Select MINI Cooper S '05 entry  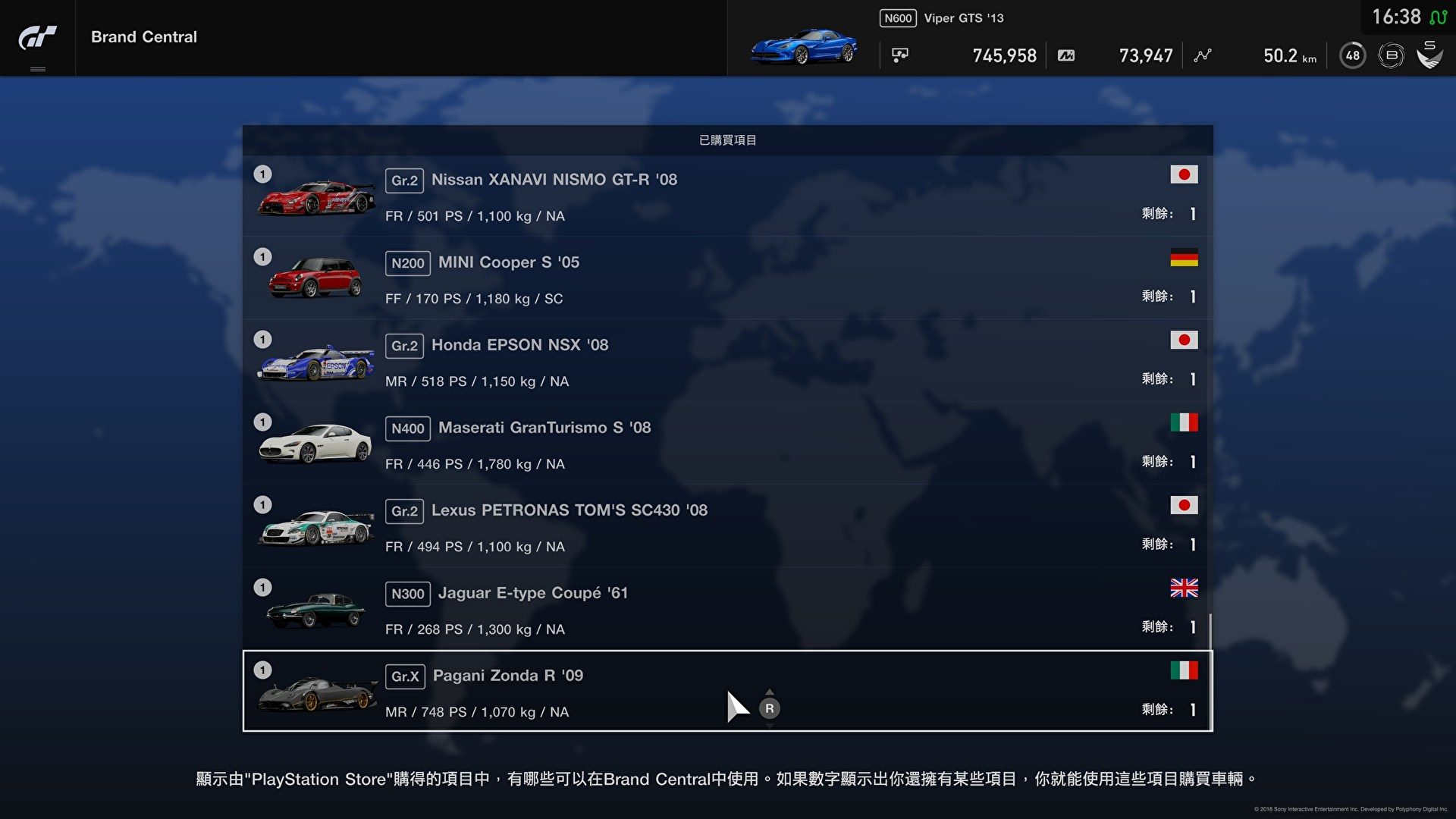727,278
